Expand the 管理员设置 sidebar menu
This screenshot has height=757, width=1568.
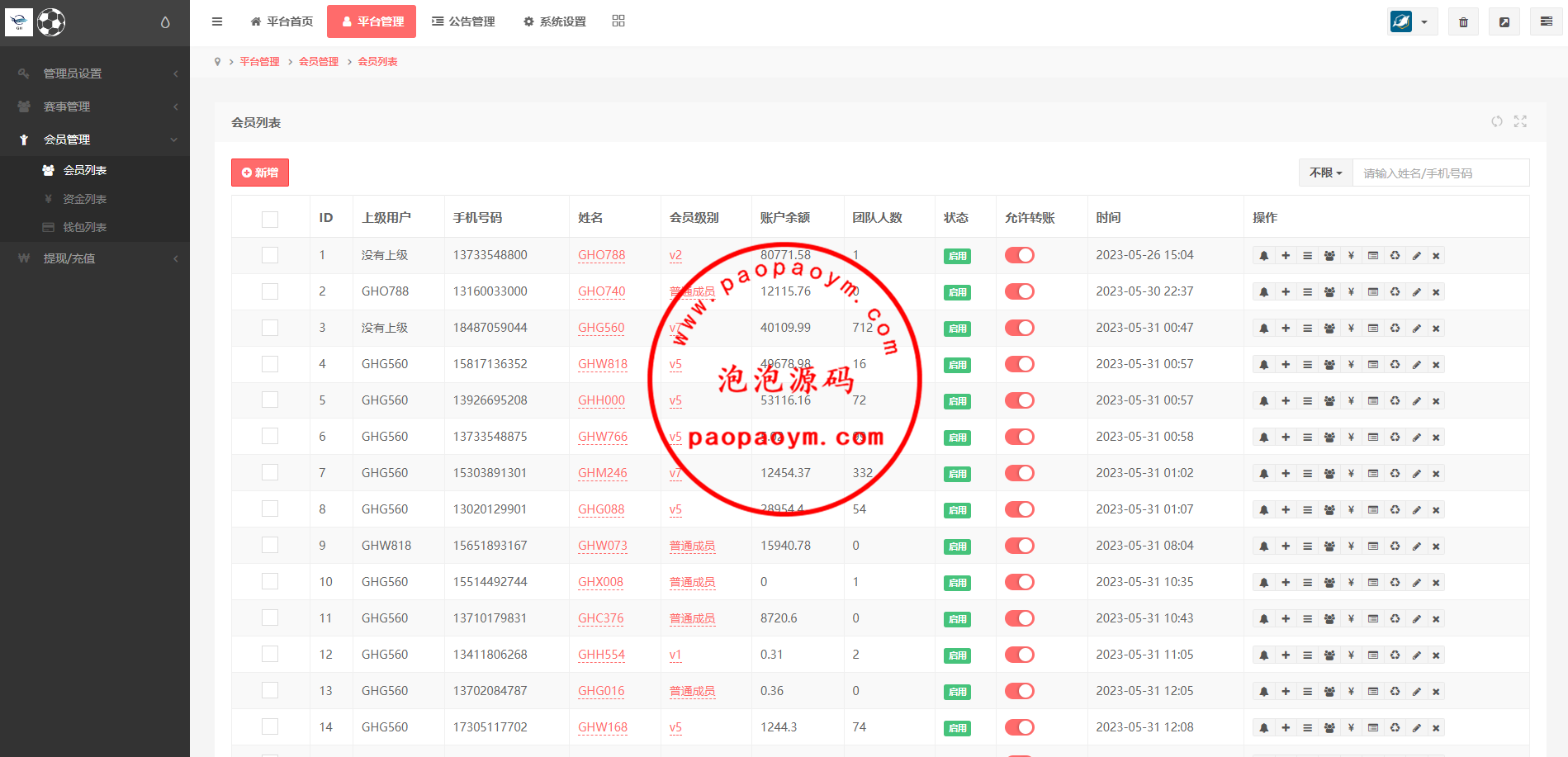tap(95, 73)
